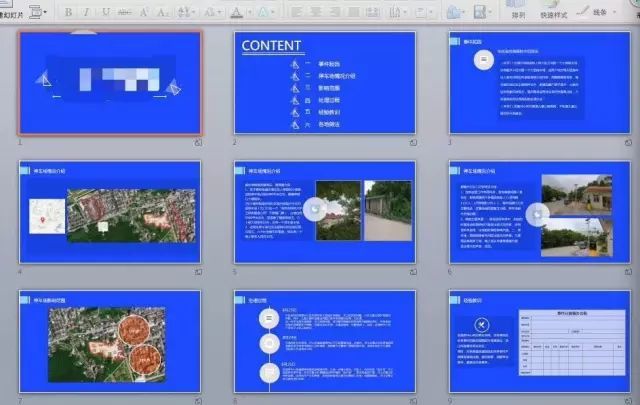Select slide 6 with street photos

pyautogui.click(x=540, y=212)
